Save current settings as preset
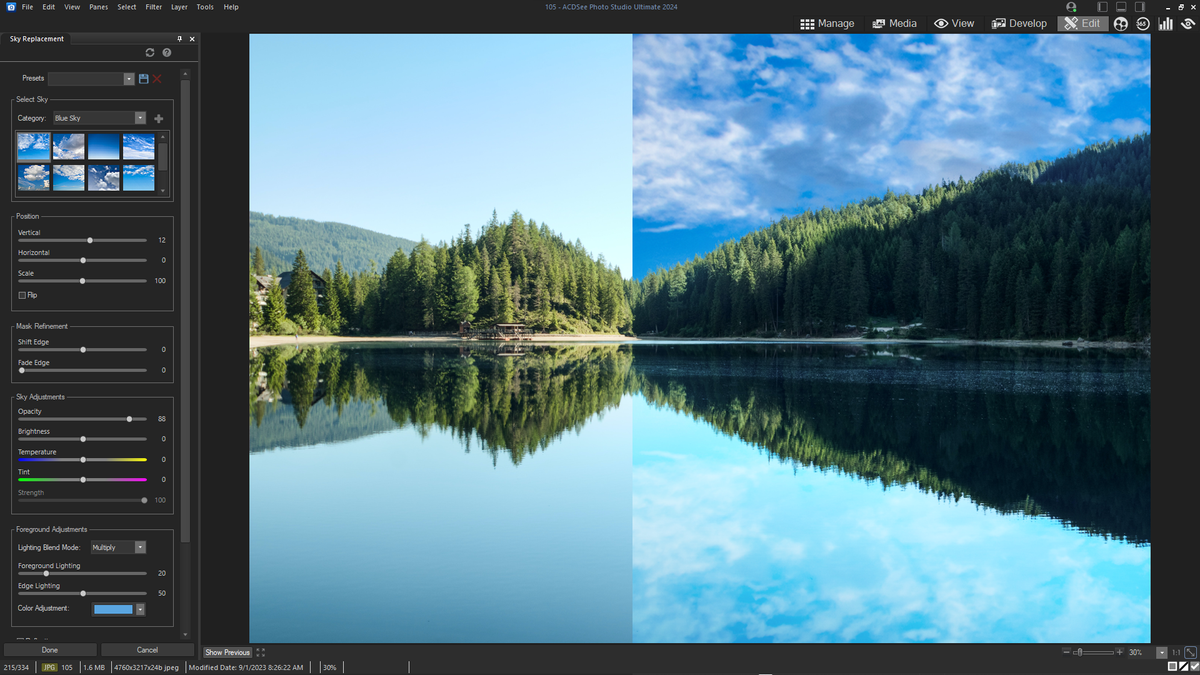This screenshot has width=1200, height=675. 144,78
